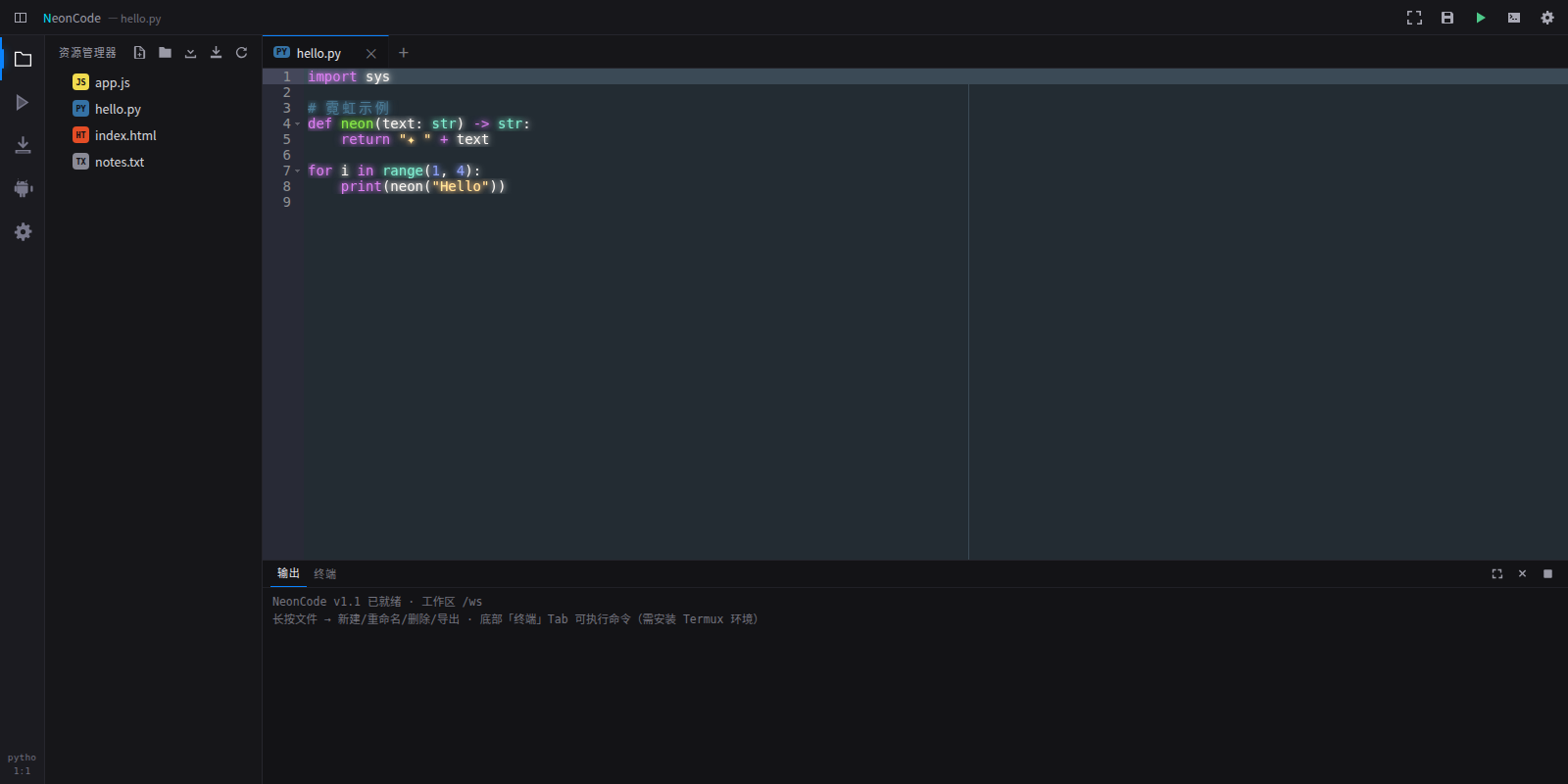The width and height of the screenshot is (1568, 784).
Task: Maximize the output panel
Action: 1496,573
